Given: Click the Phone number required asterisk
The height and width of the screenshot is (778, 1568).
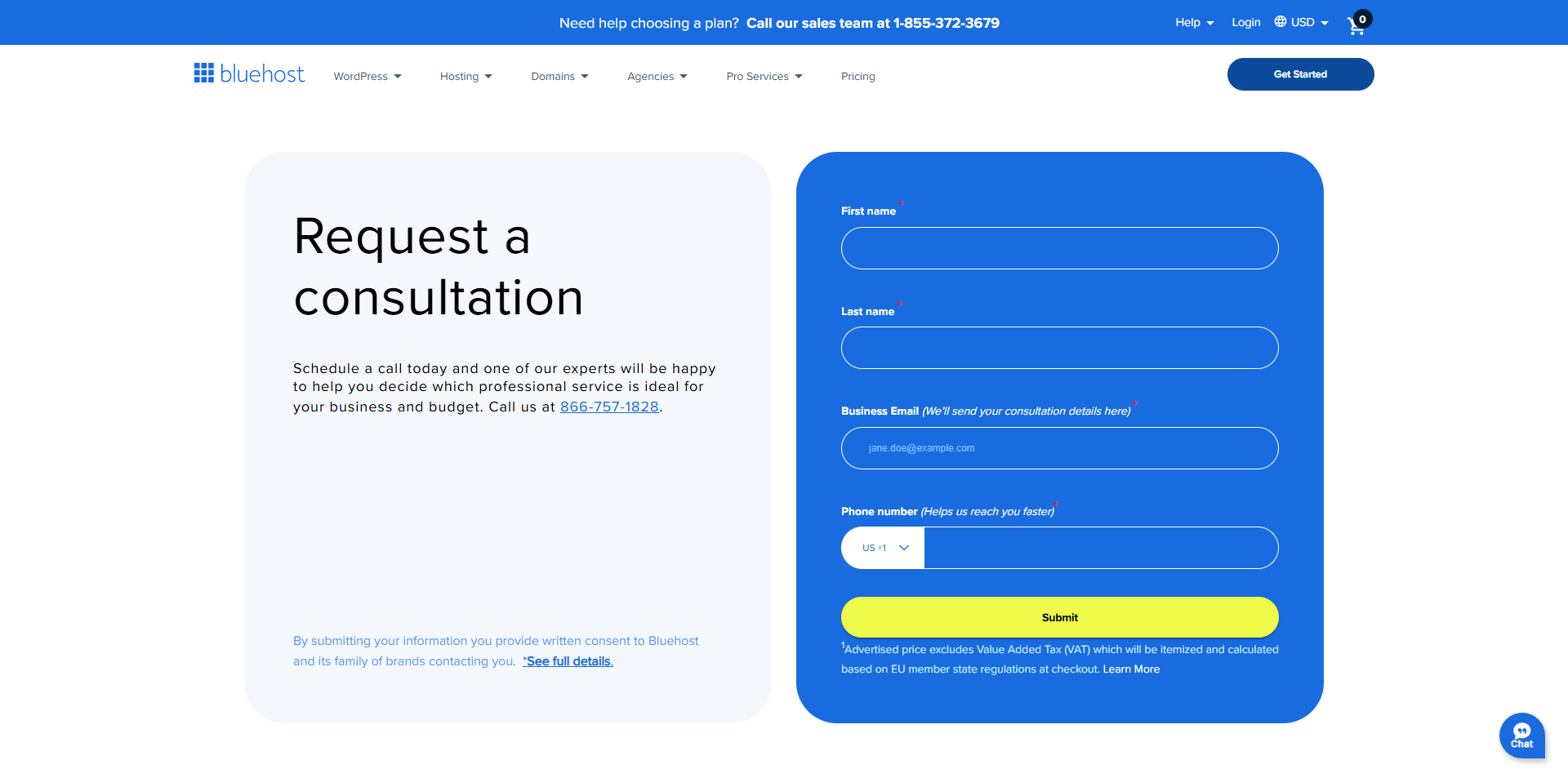Looking at the screenshot, I should click(x=1055, y=504).
